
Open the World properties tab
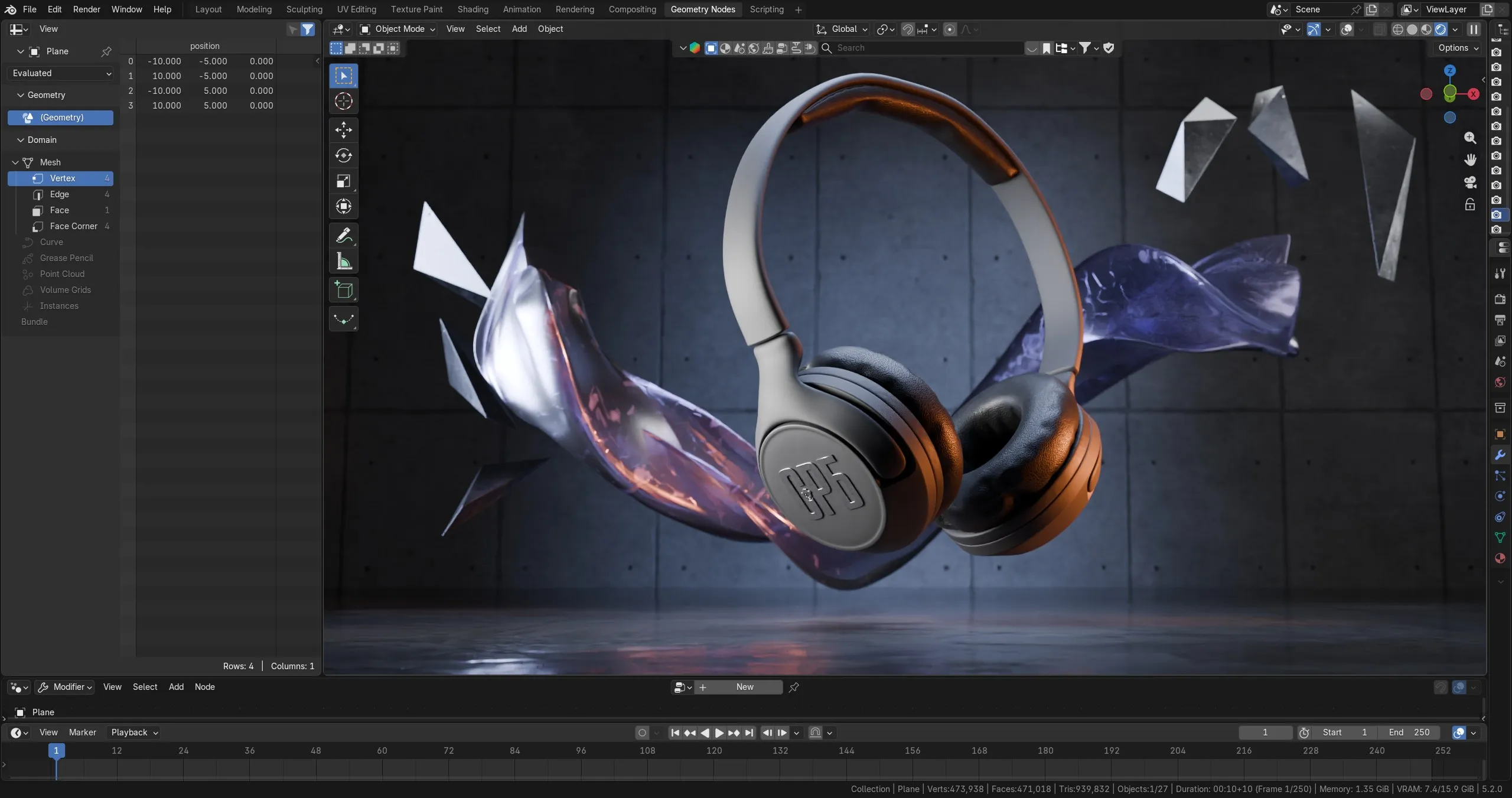(x=1500, y=382)
